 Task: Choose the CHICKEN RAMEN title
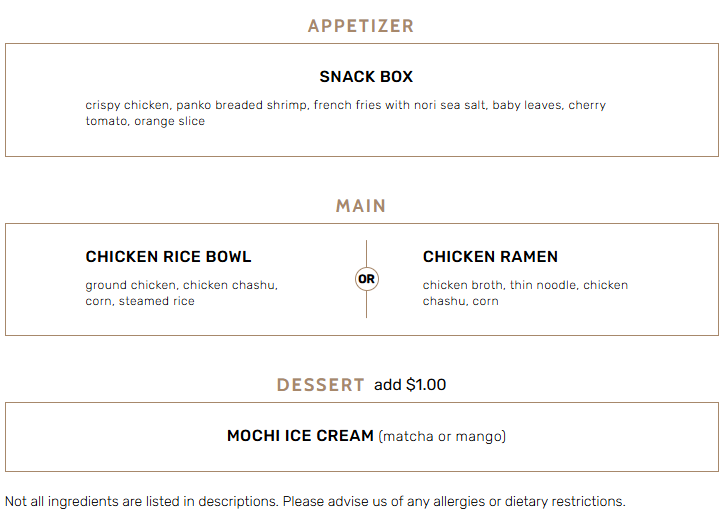pos(490,257)
